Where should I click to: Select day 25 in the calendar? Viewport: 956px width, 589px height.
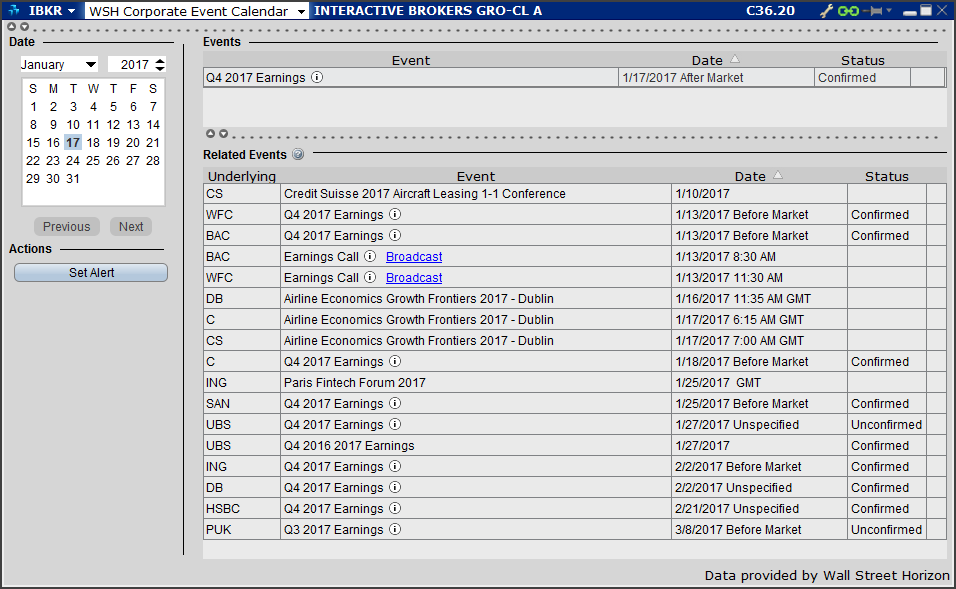tap(93, 160)
